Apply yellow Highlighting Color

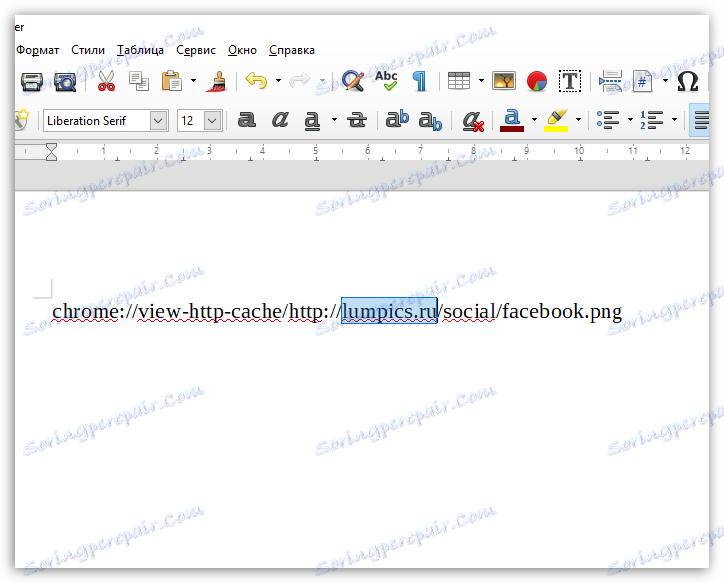[x=556, y=120]
